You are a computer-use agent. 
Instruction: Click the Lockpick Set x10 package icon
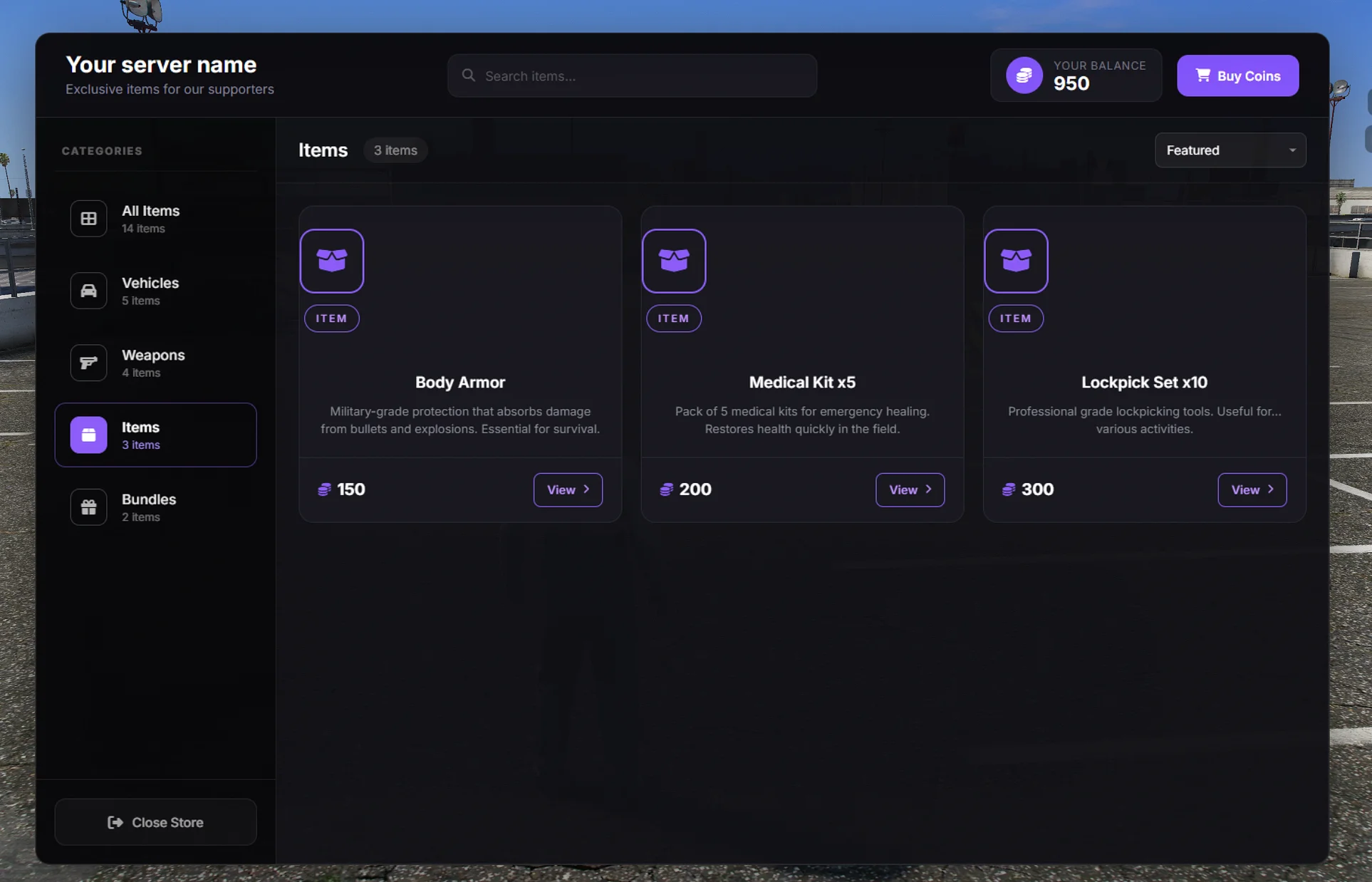pos(1016,261)
